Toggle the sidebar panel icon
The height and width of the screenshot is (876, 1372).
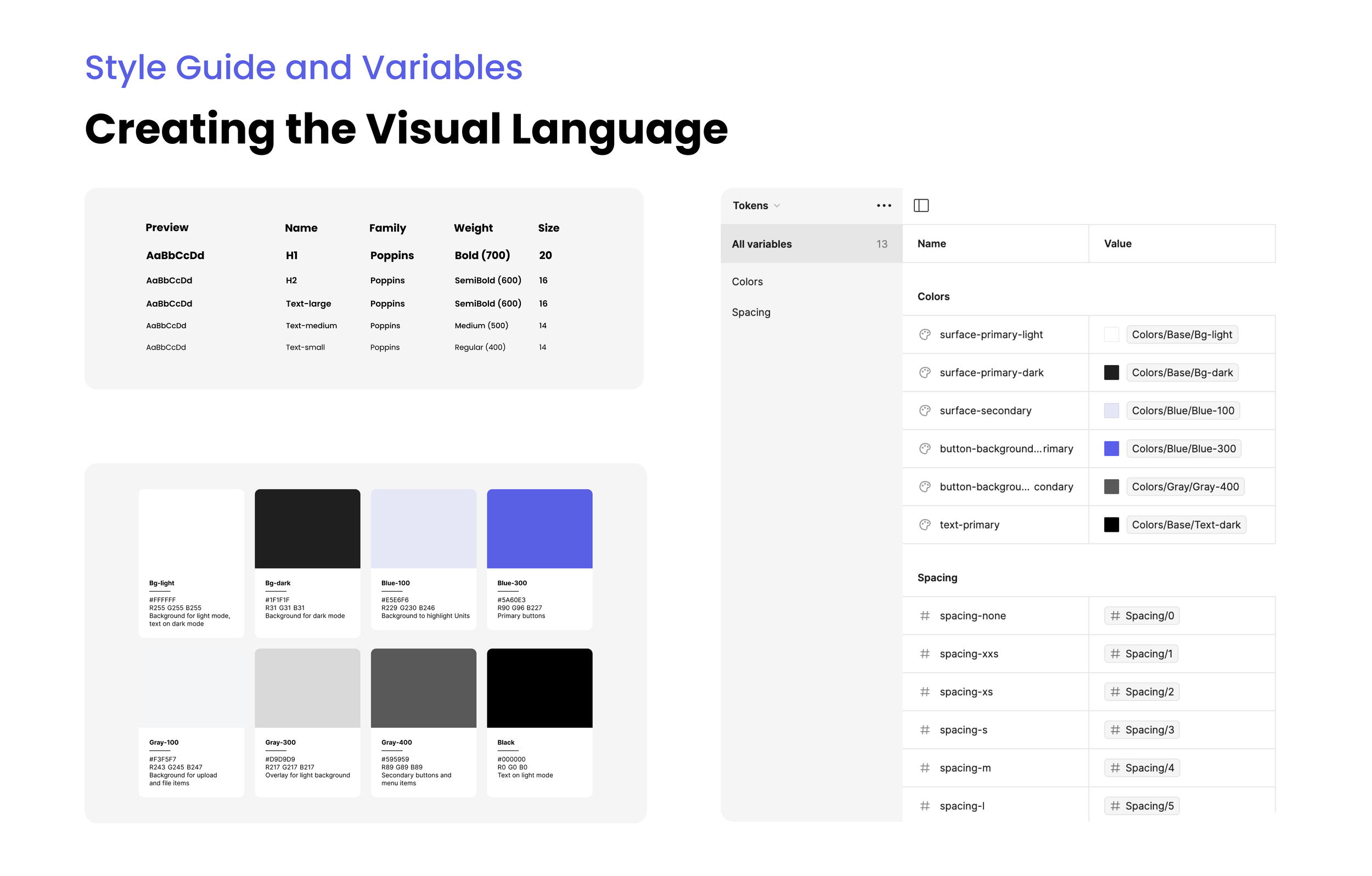coord(921,205)
